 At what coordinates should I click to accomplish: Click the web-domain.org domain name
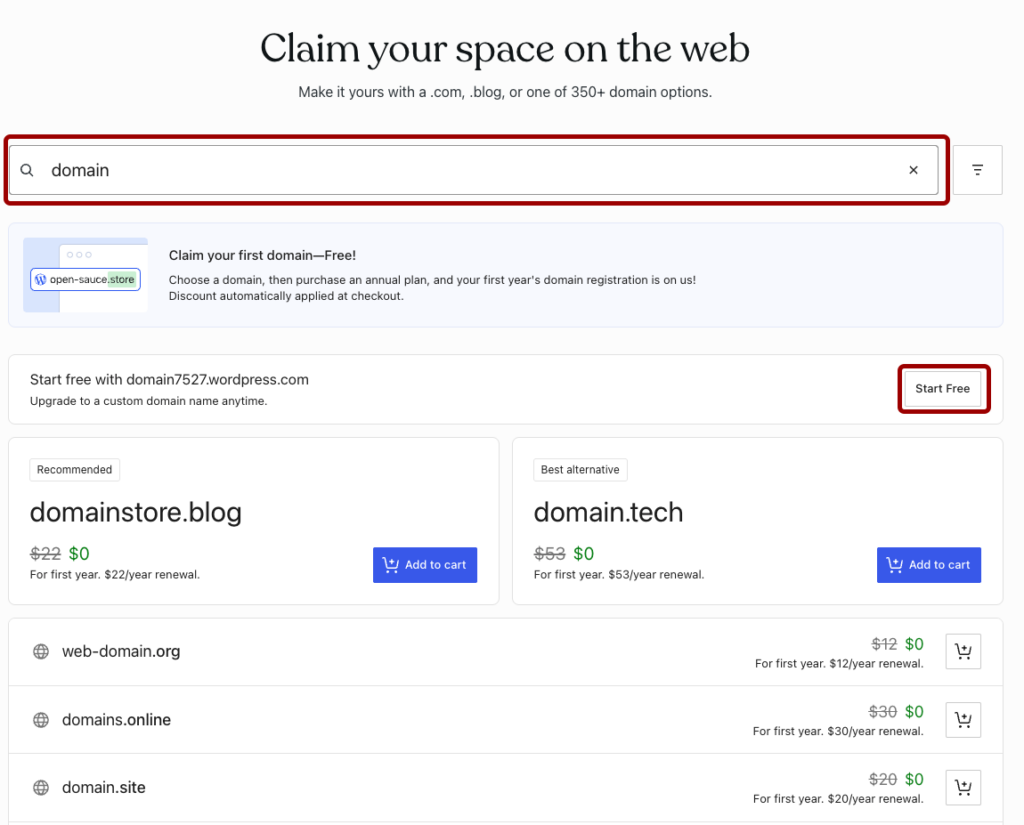121,652
